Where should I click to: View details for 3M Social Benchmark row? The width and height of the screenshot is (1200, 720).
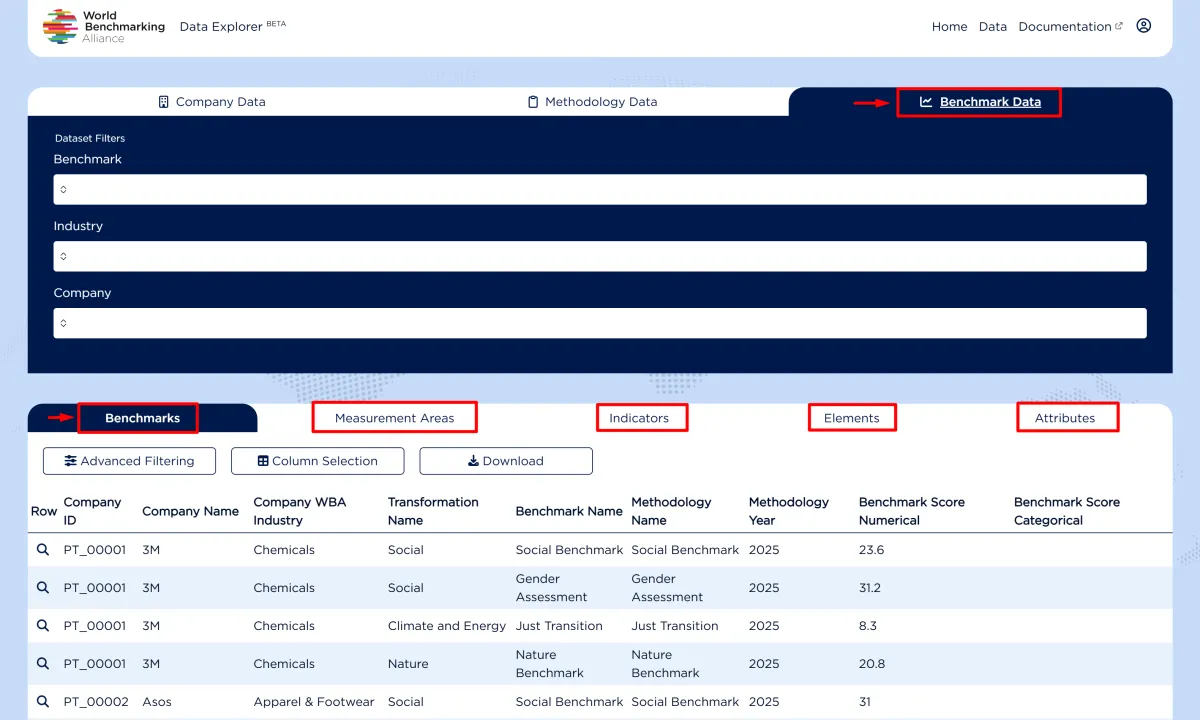43,550
